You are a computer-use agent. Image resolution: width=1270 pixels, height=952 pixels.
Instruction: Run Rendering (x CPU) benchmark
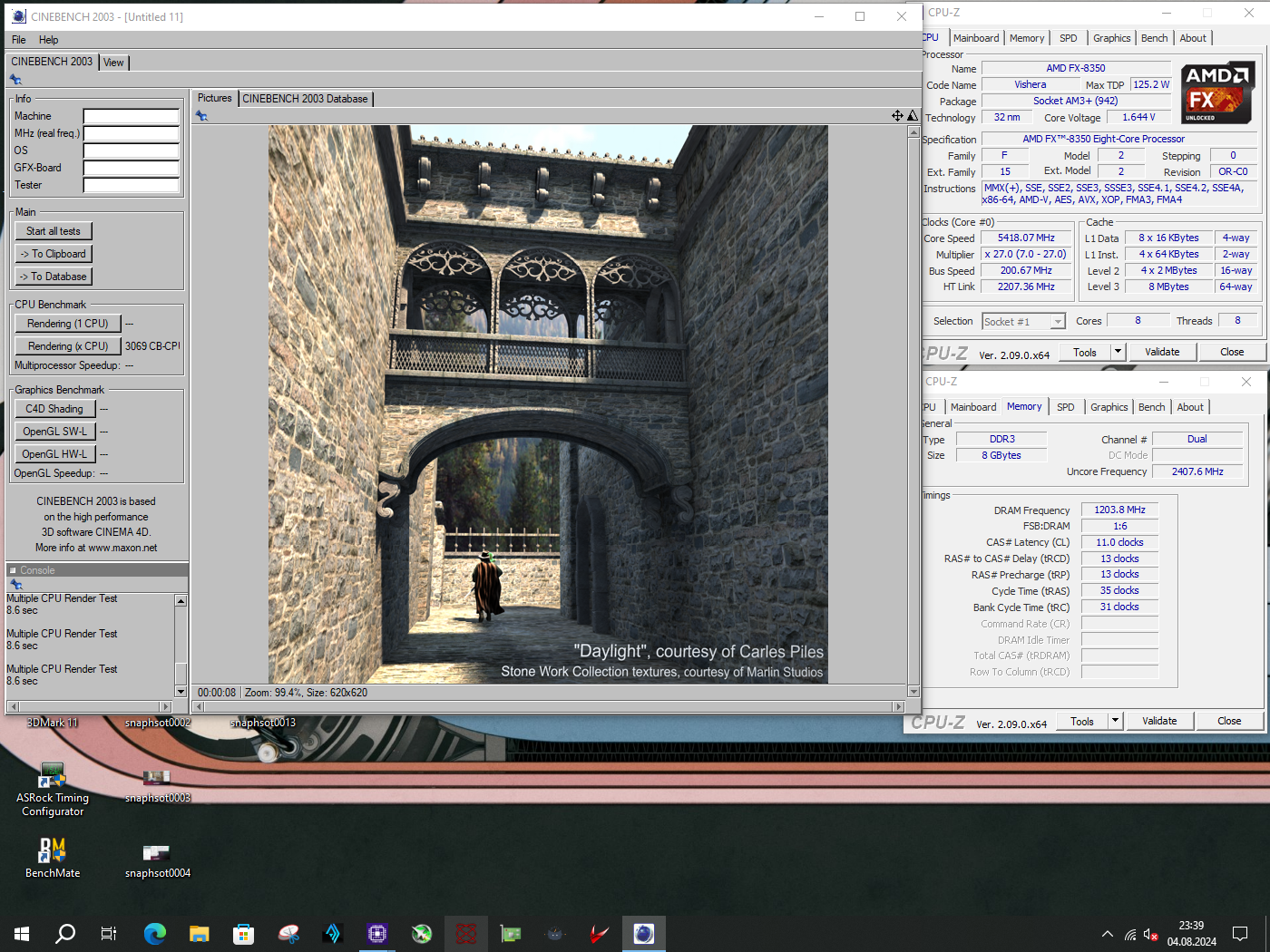pos(68,346)
